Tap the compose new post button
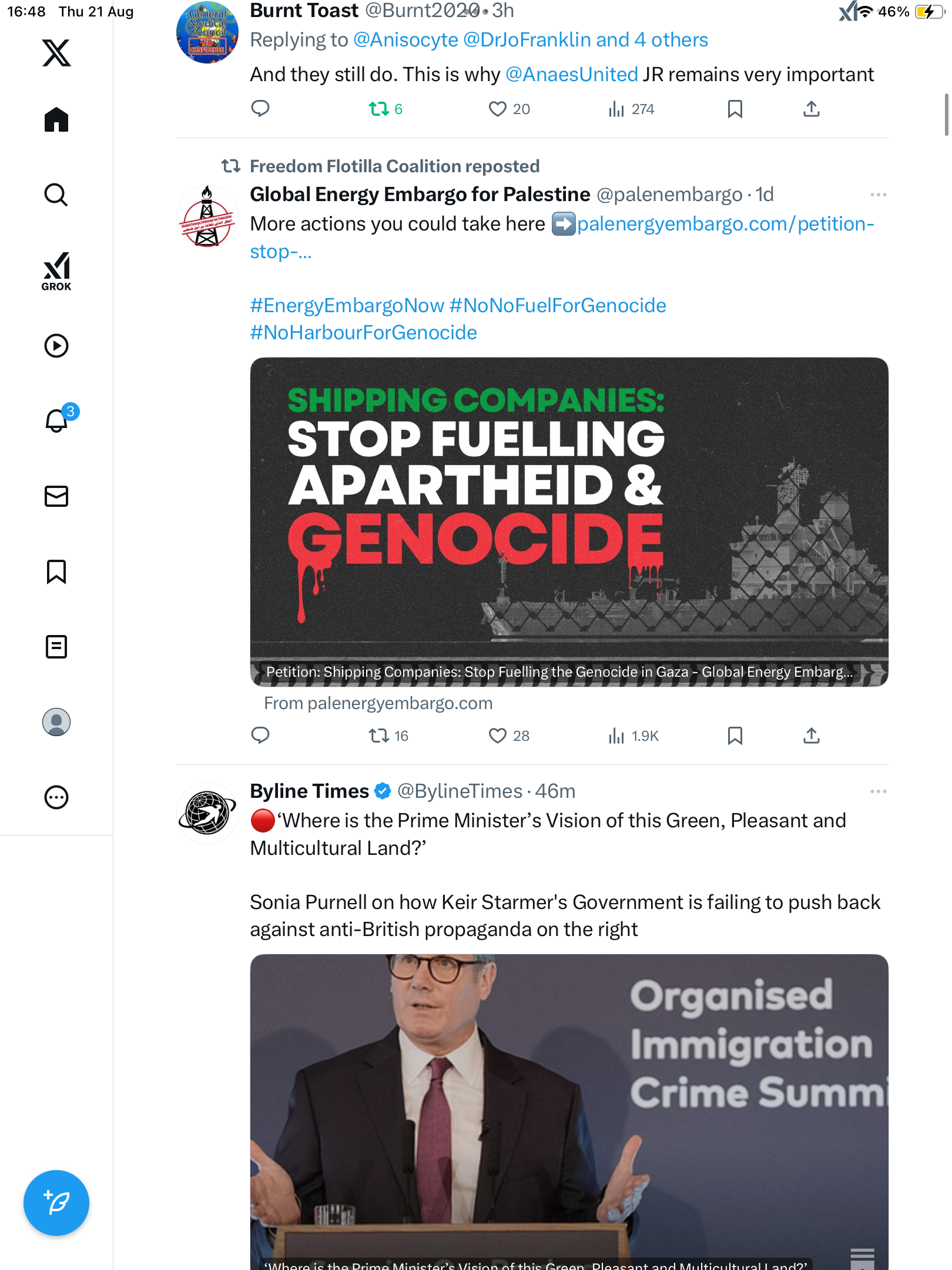This screenshot has height=1270, width=952. (x=56, y=1202)
